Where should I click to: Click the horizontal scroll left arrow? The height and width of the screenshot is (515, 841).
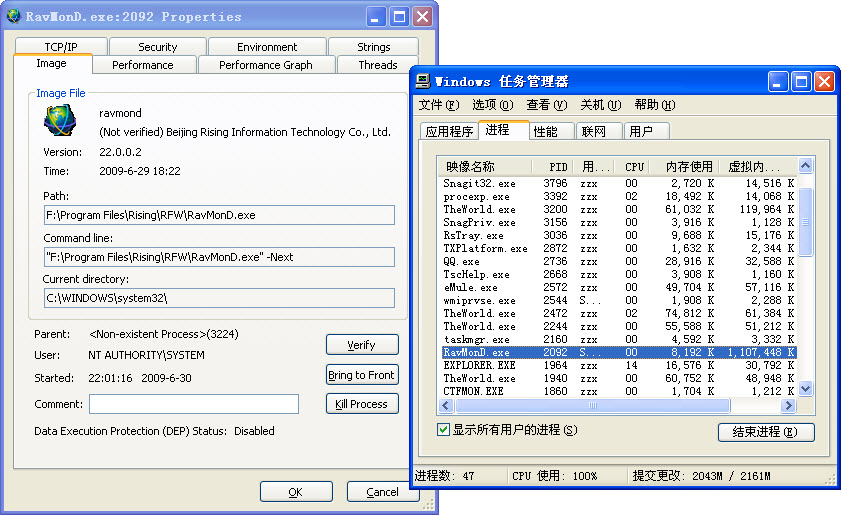tap(446, 406)
